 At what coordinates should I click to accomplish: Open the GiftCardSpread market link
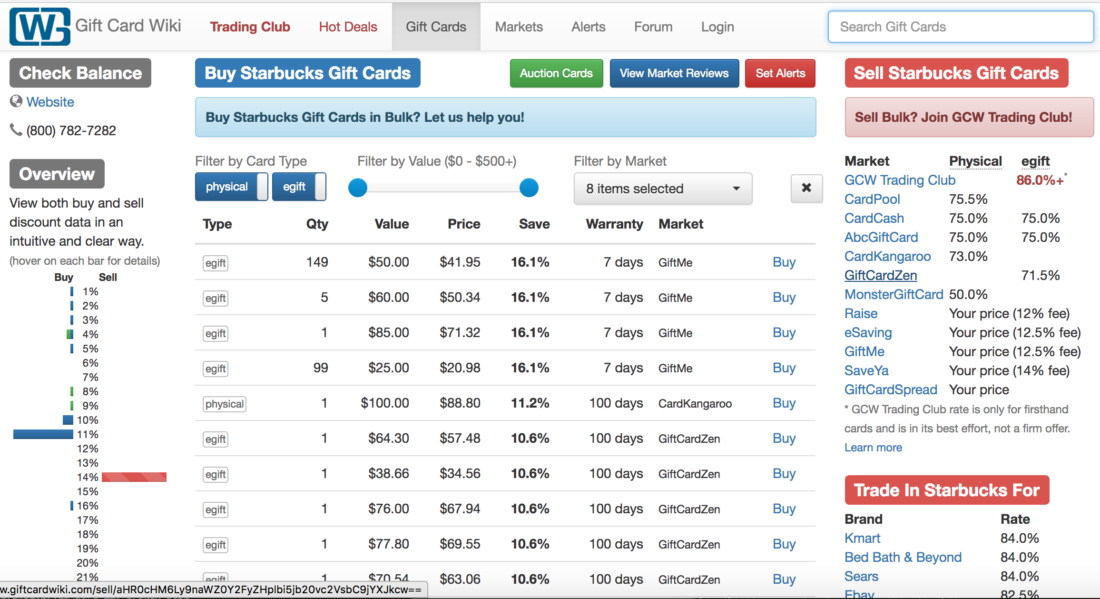[x=890, y=389]
